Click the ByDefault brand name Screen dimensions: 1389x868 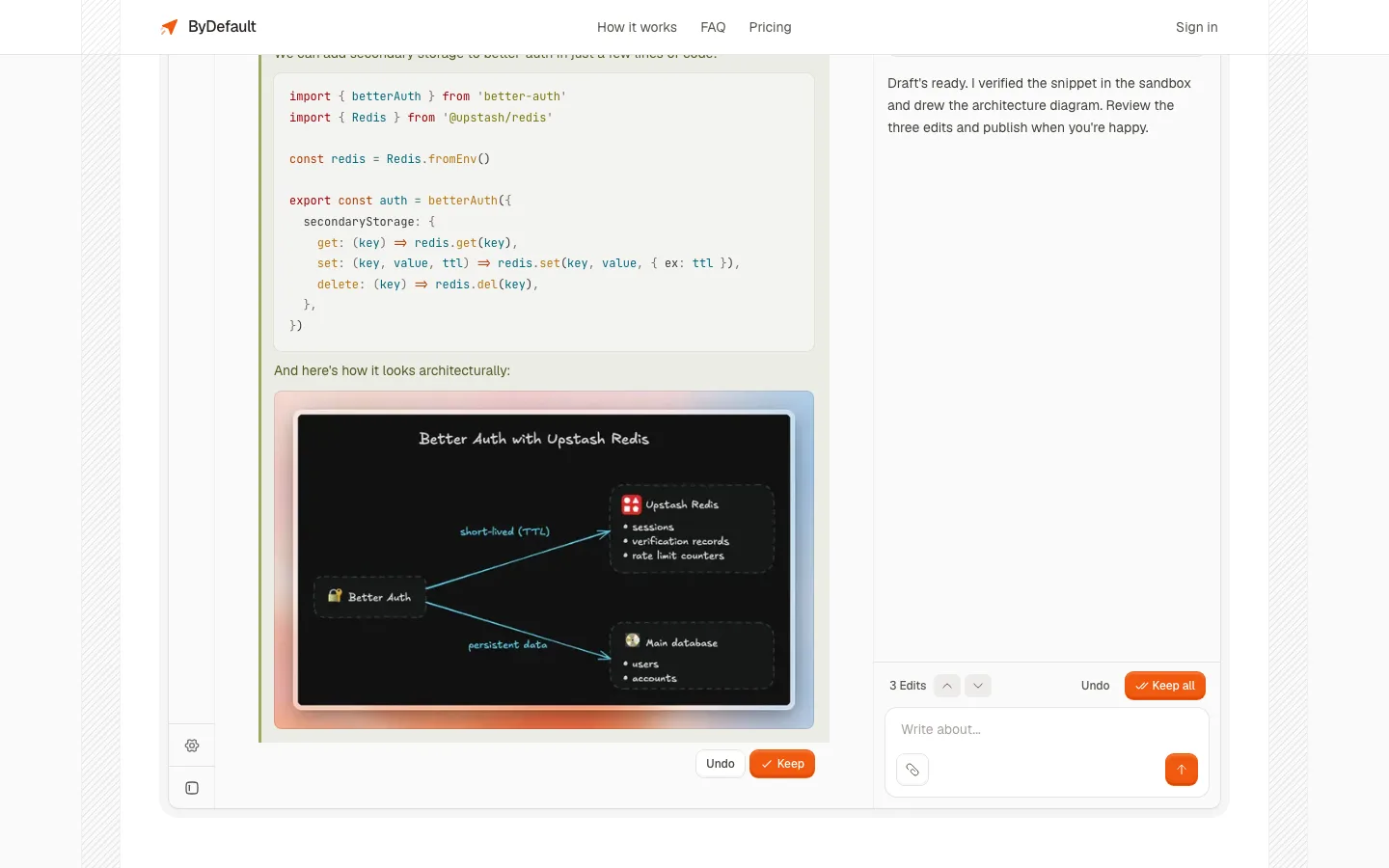pyautogui.click(x=222, y=27)
